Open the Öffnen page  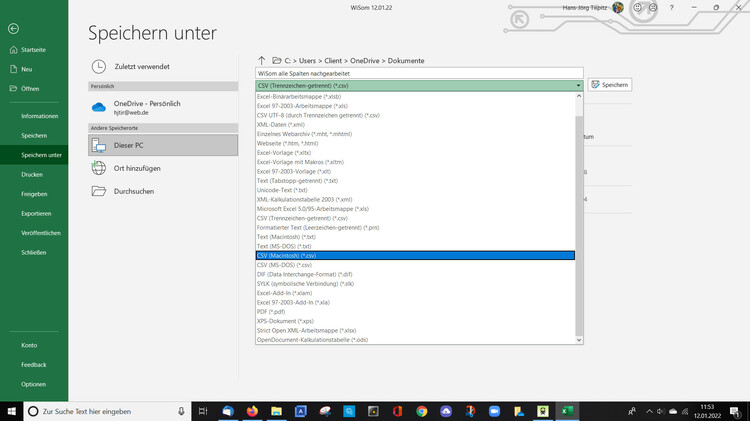(30, 89)
